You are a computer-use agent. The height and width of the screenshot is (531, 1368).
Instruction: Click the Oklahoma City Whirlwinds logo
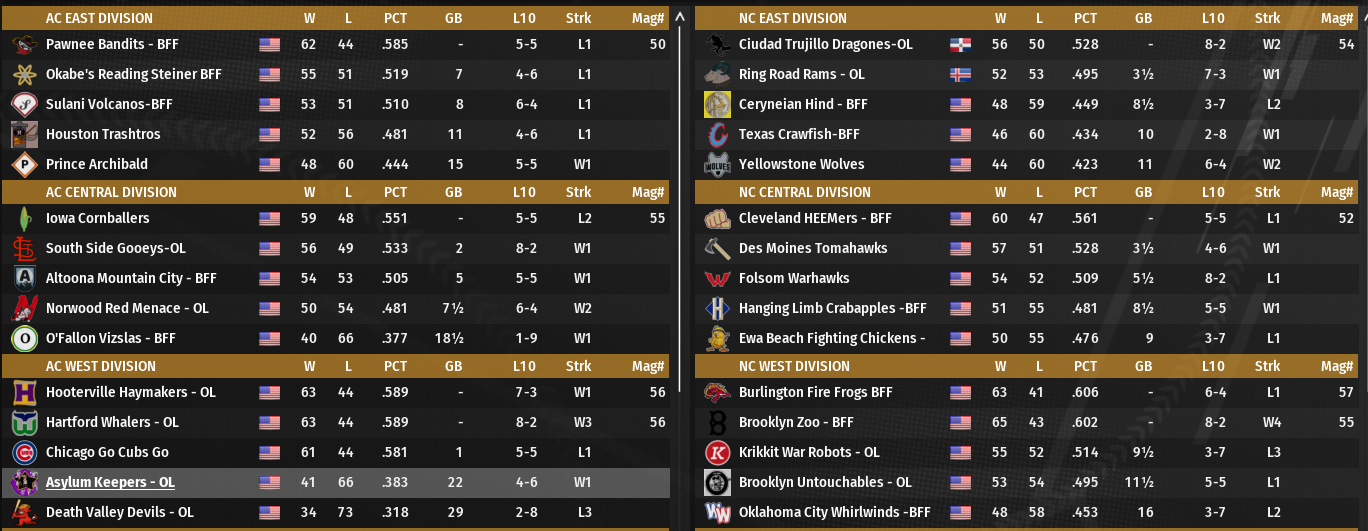click(x=716, y=512)
